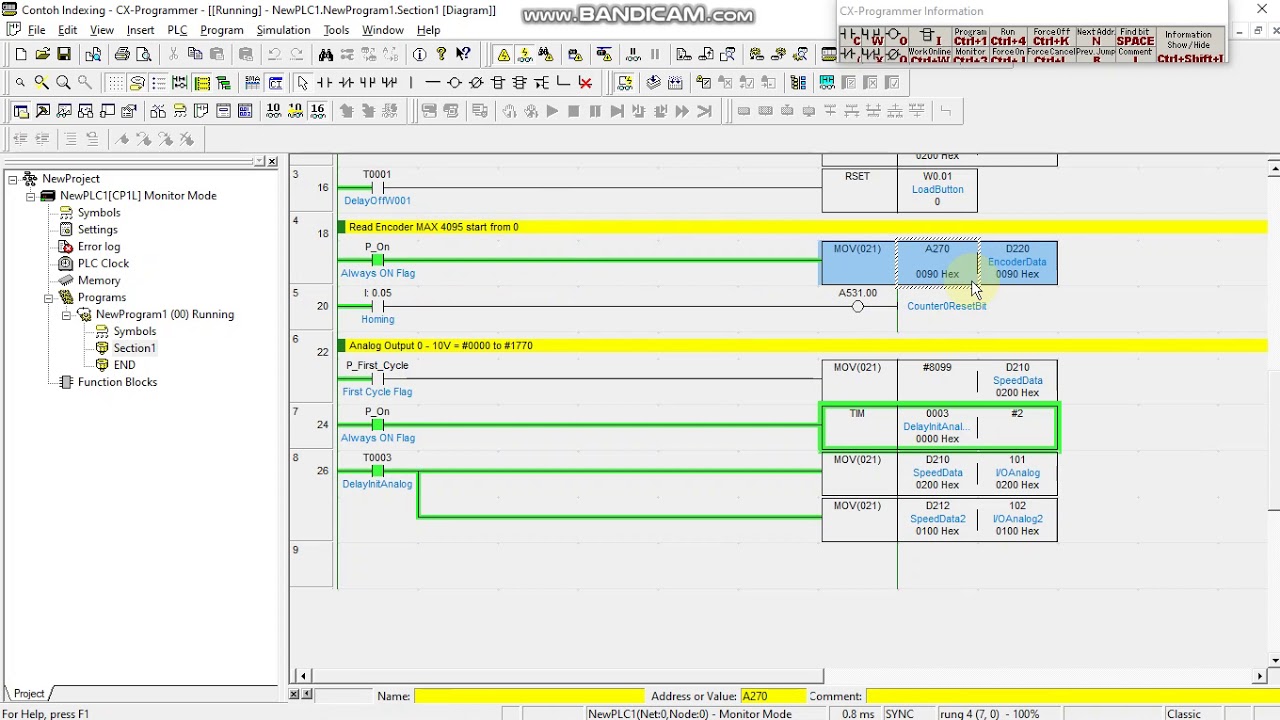The height and width of the screenshot is (720, 1280).
Task: Save the project with the floppy disk icon
Action: click(x=64, y=54)
